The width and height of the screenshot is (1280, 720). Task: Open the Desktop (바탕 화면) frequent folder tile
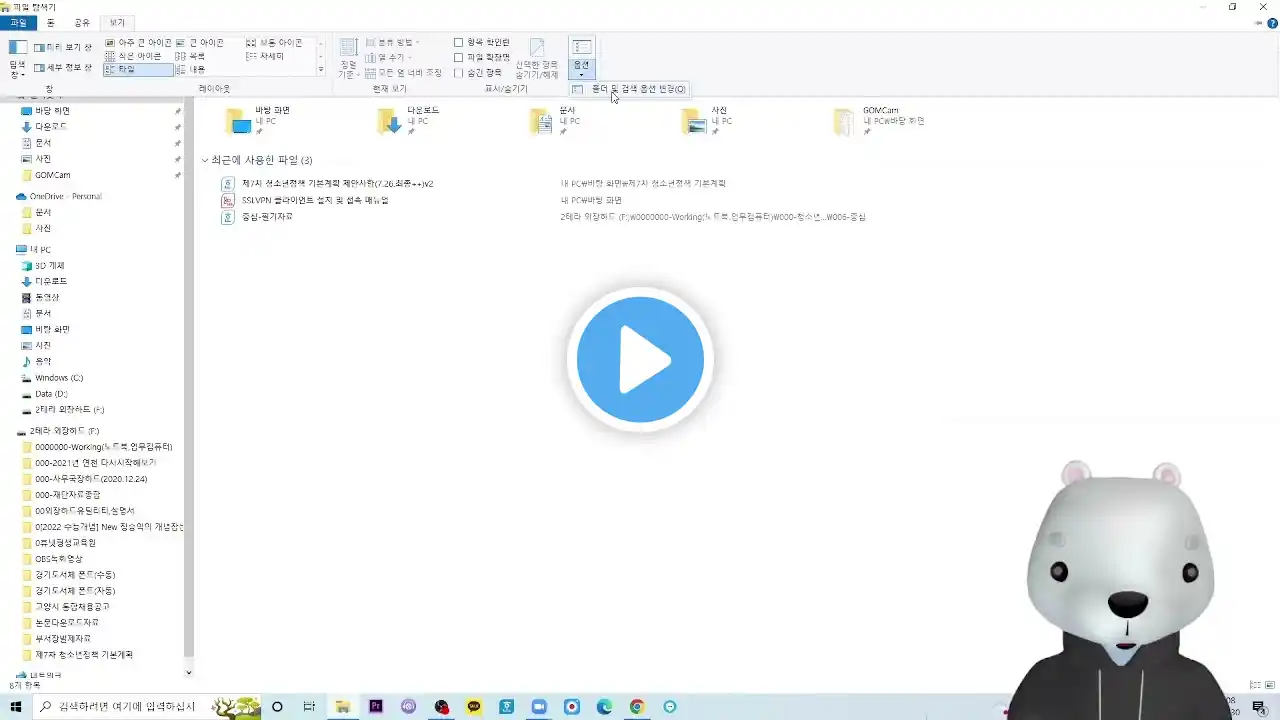(x=258, y=120)
